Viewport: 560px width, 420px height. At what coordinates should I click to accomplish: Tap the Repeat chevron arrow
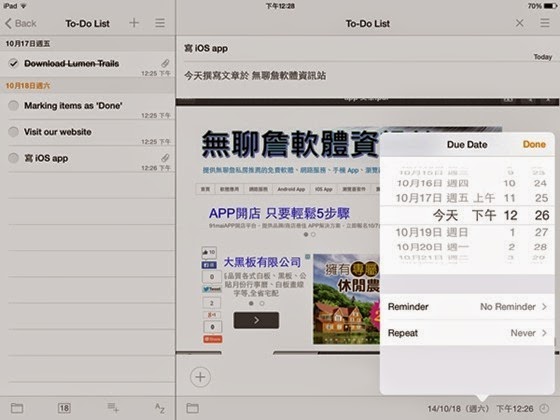click(x=544, y=333)
